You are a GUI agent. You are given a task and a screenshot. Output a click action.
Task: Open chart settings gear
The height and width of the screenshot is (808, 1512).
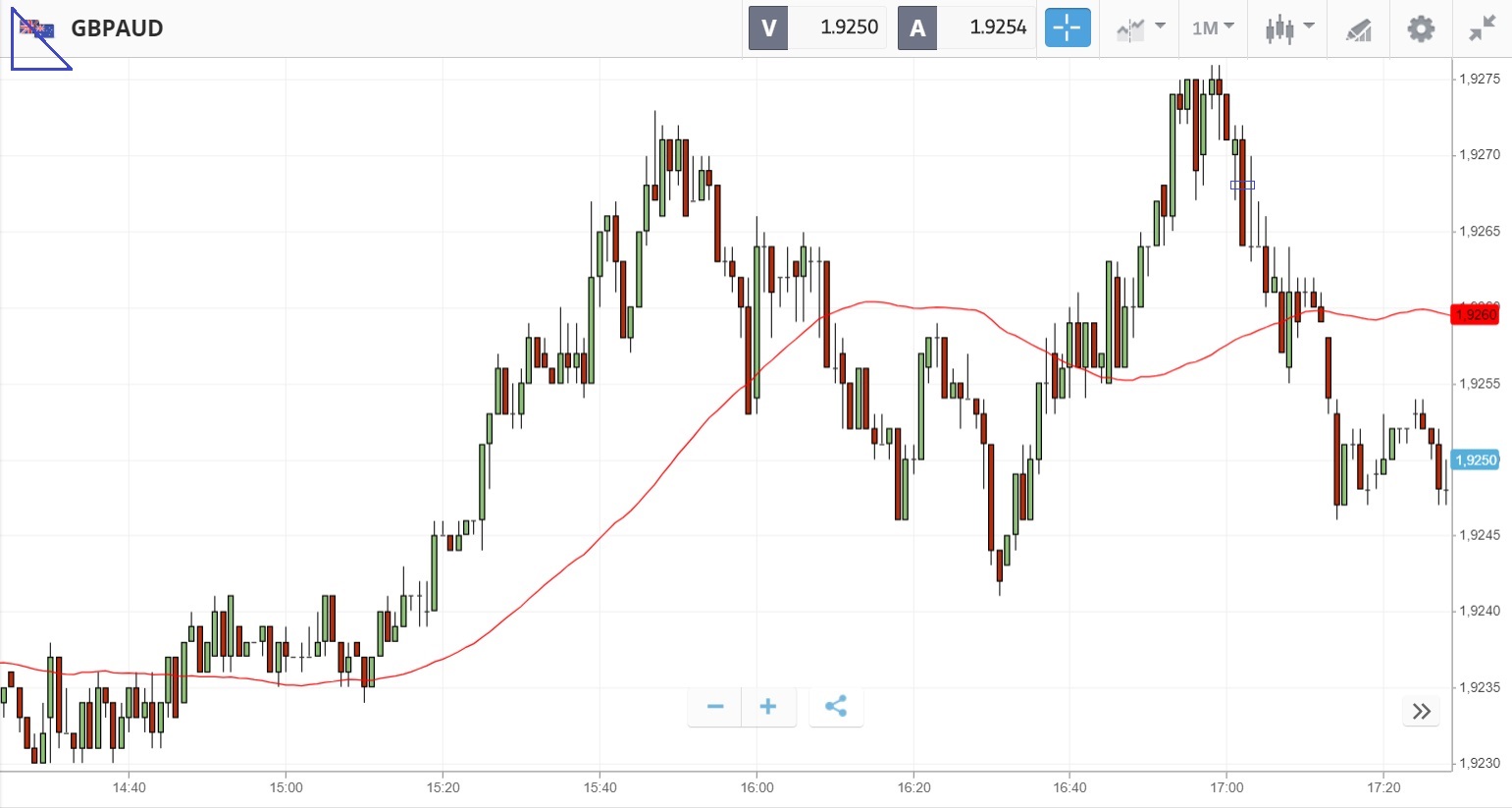(1420, 28)
